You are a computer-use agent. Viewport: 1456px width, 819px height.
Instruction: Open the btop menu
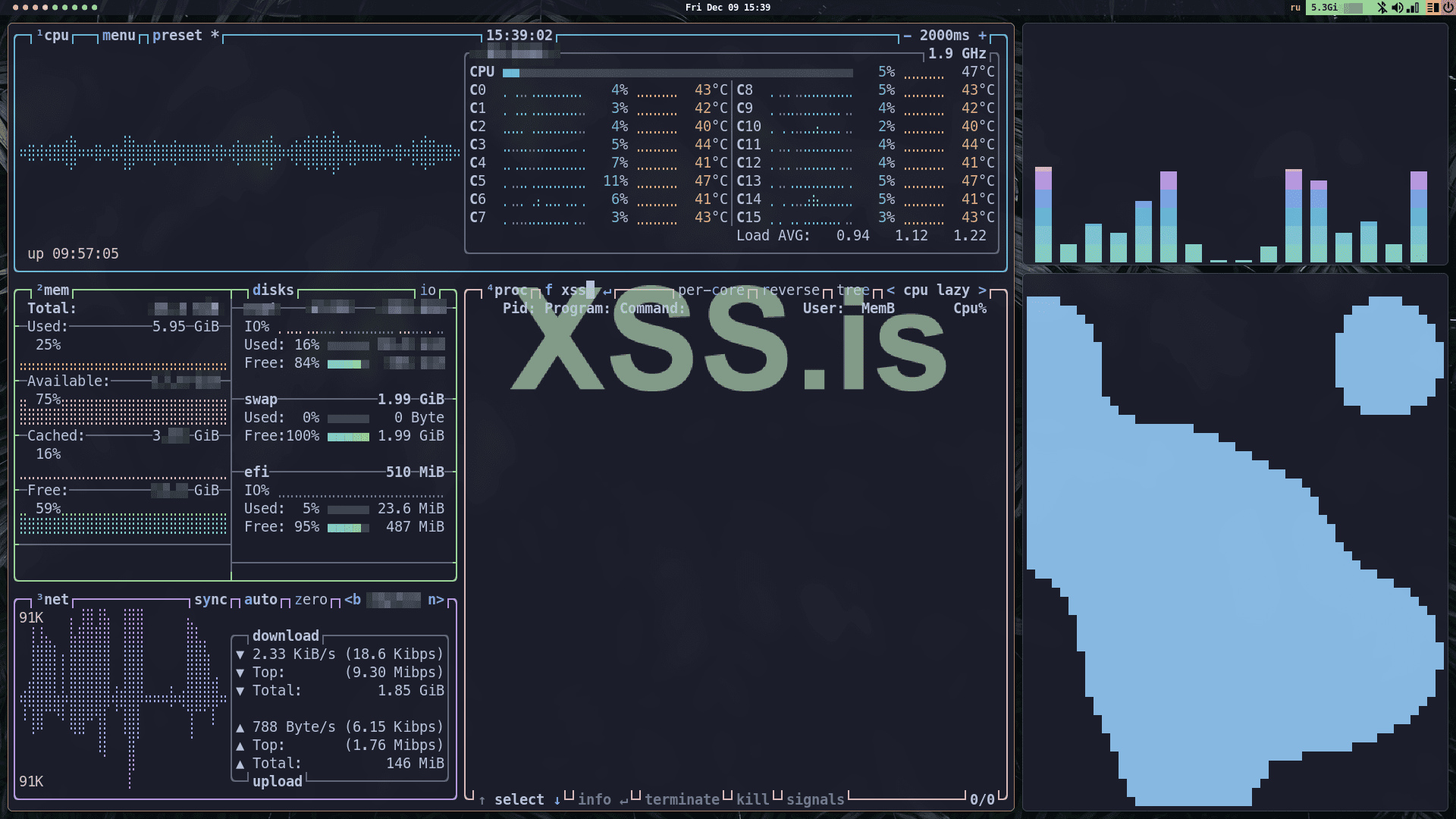[118, 36]
